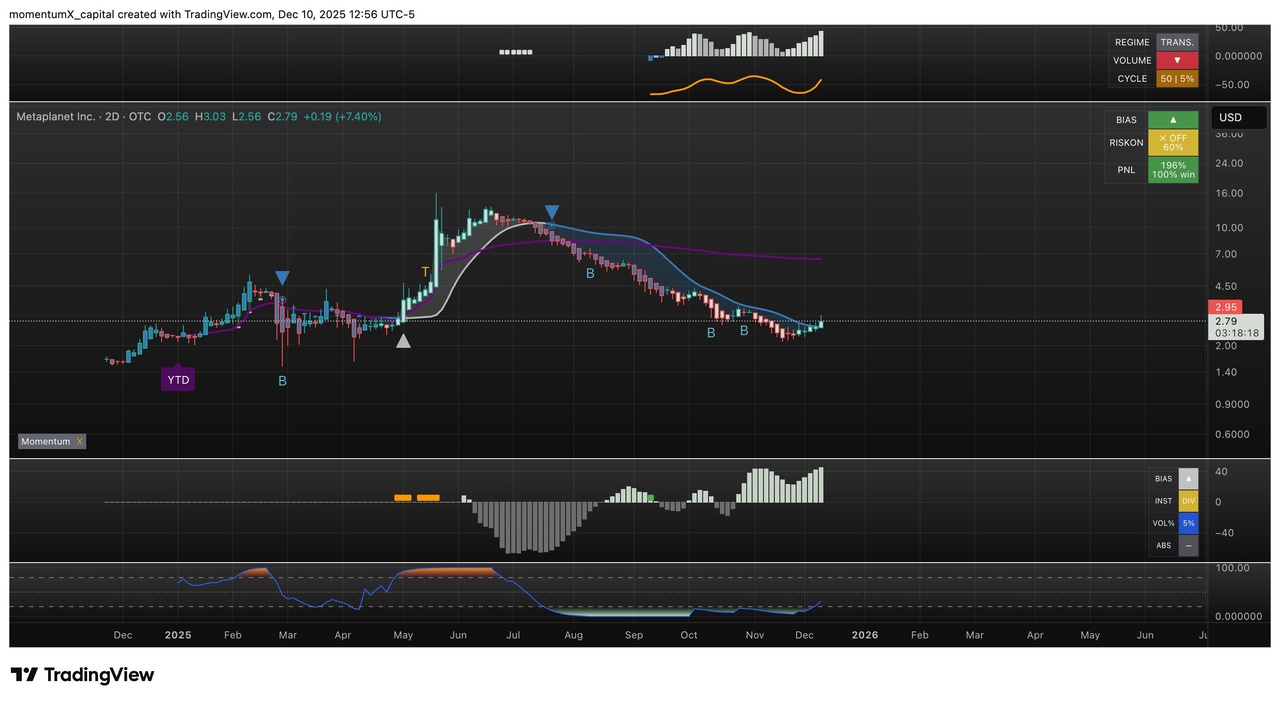Click the yellow DIV swatch beside INST
The image size is (1280, 702).
click(1188, 501)
